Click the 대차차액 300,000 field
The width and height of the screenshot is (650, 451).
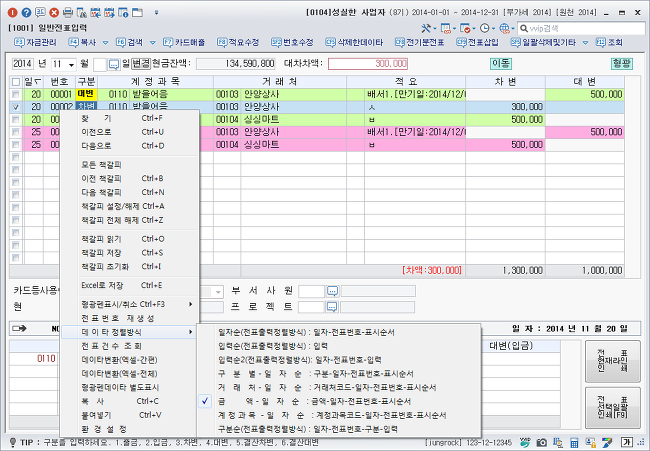pyautogui.click(x=368, y=64)
